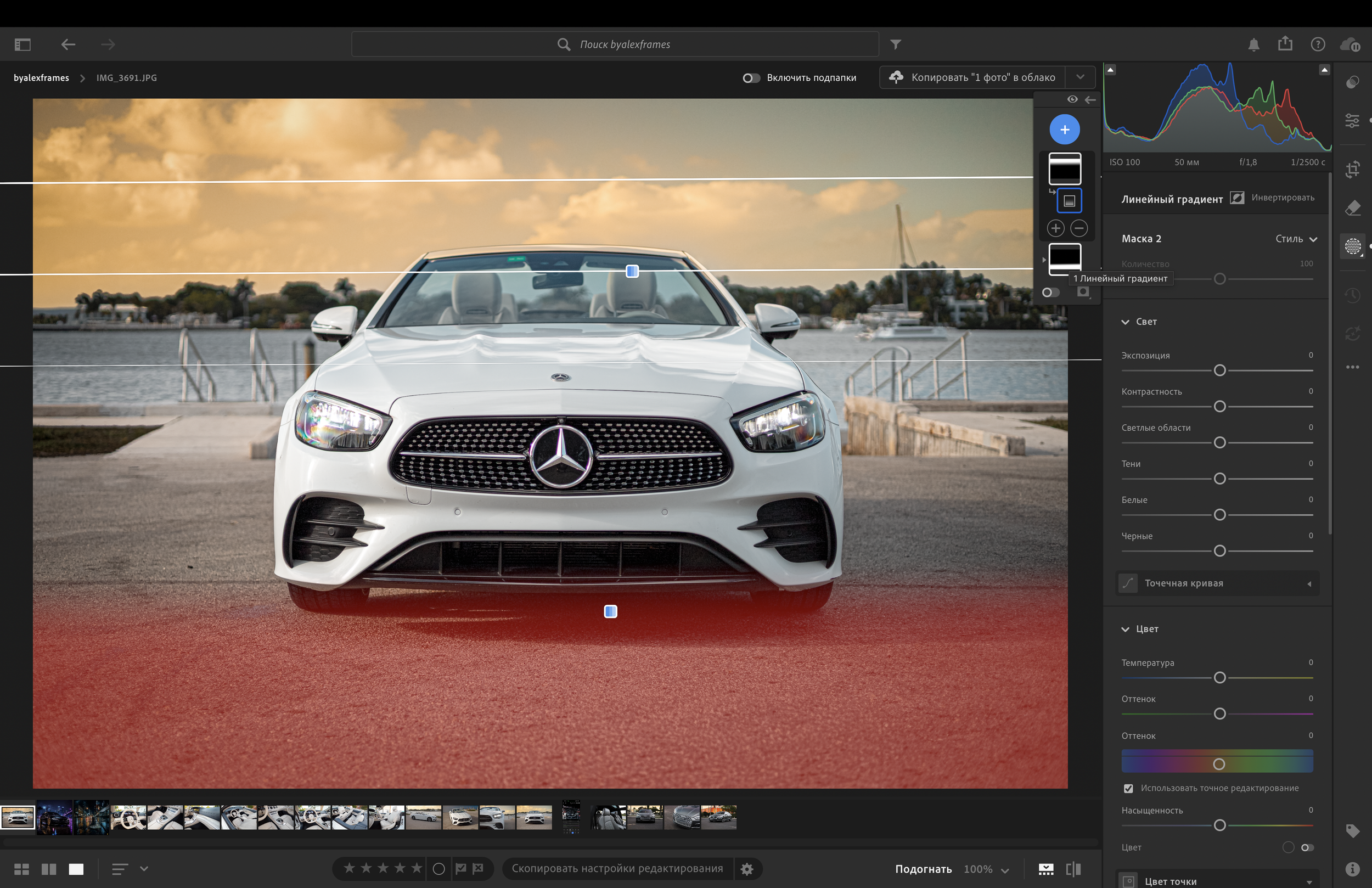Click the share icon in top bar
The image size is (1372, 888).
tap(1285, 44)
